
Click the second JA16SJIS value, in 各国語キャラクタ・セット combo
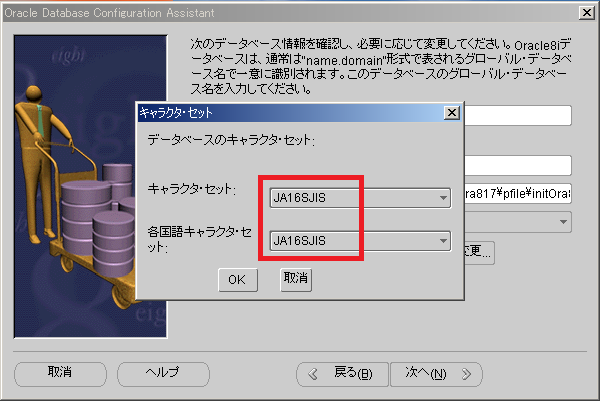click(300, 241)
